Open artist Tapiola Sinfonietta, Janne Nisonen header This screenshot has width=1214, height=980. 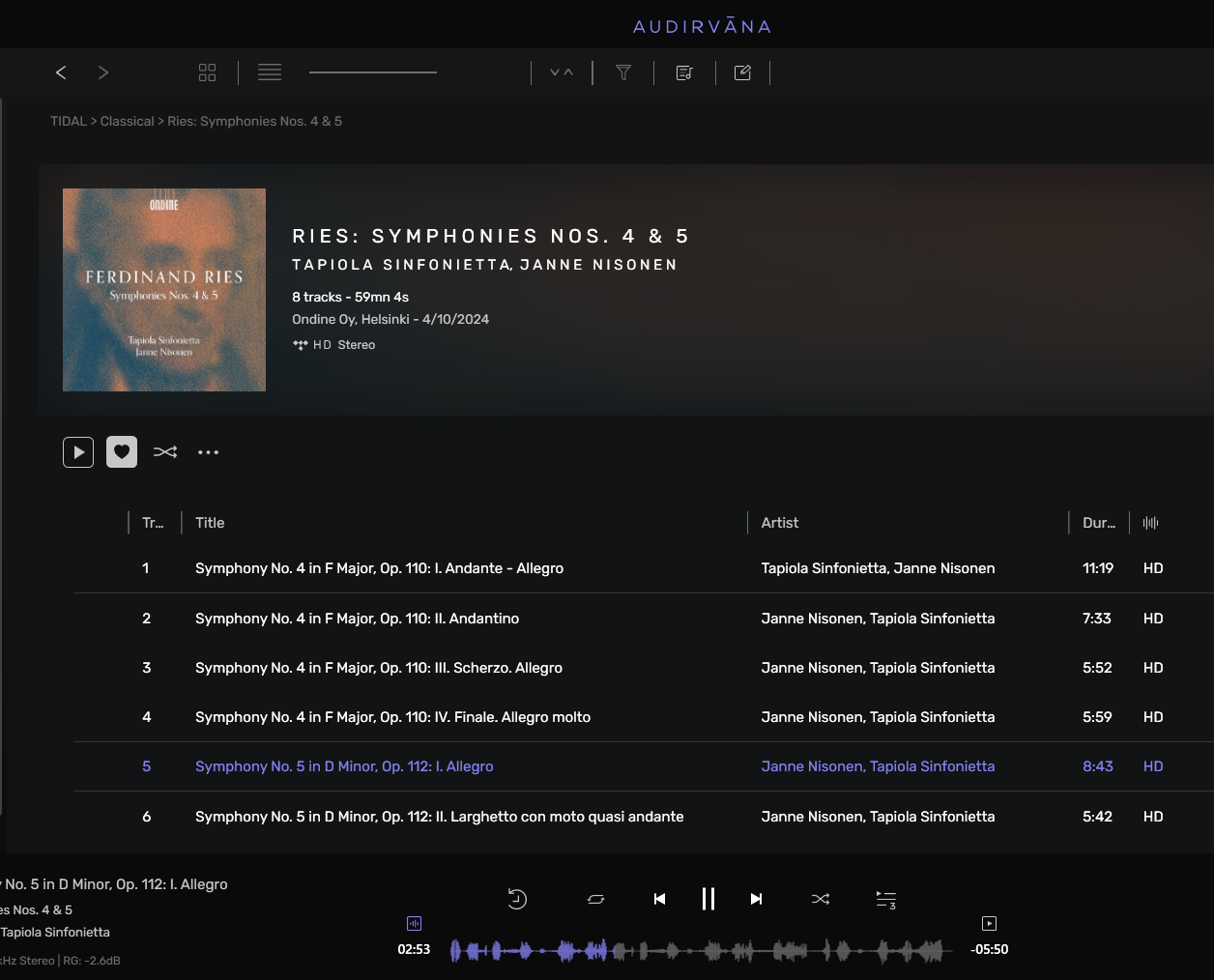[x=484, y=265]
